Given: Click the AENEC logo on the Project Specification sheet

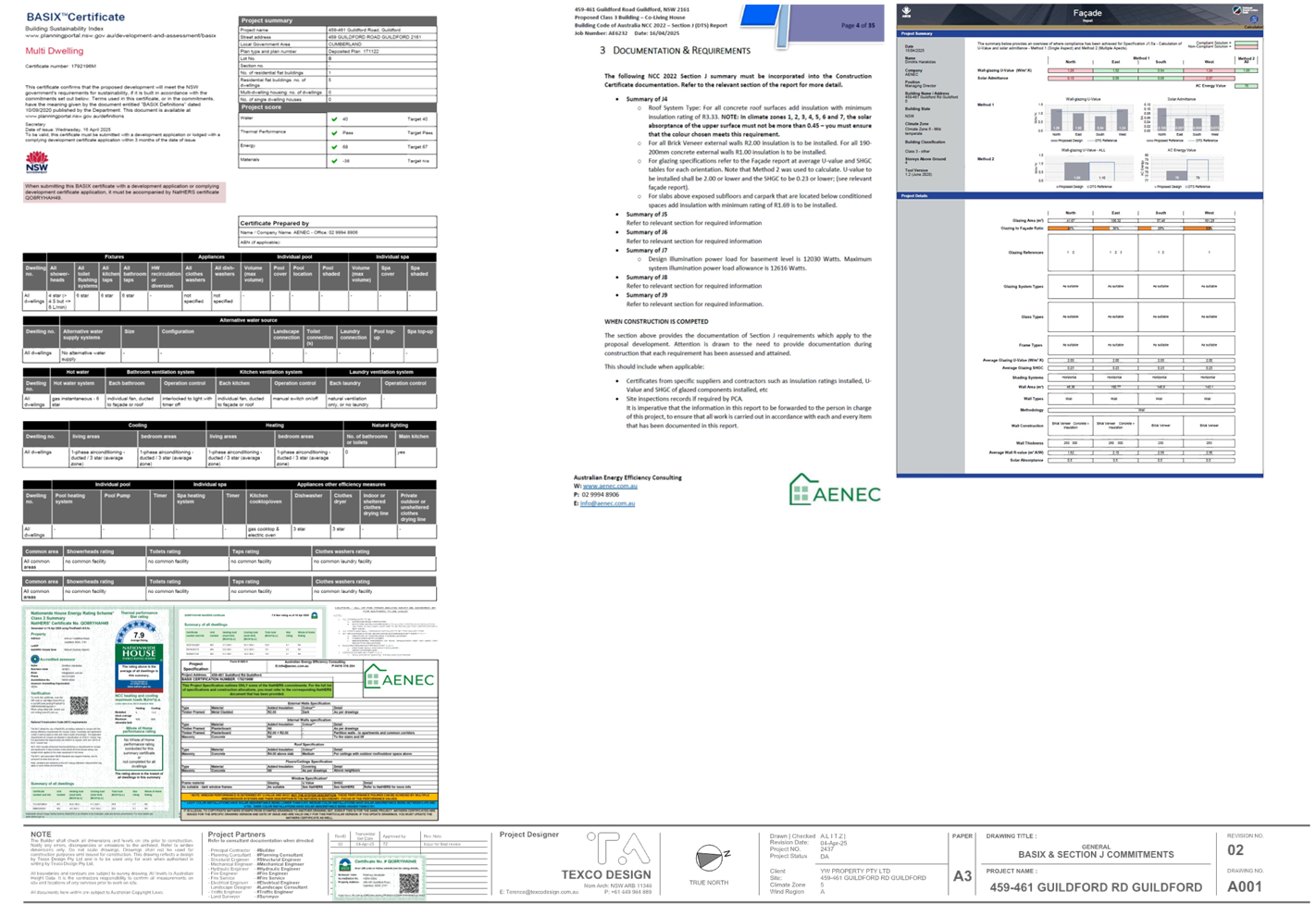Looking at the screenshot, I should pos(399,678).
